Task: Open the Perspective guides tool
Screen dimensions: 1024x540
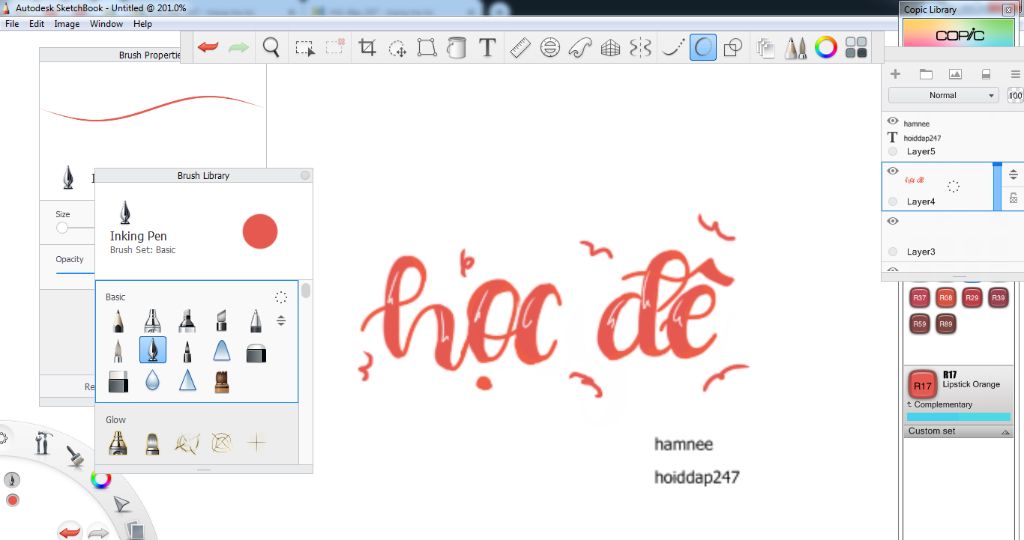Action: pyautogui.click(x=610, y=48)
